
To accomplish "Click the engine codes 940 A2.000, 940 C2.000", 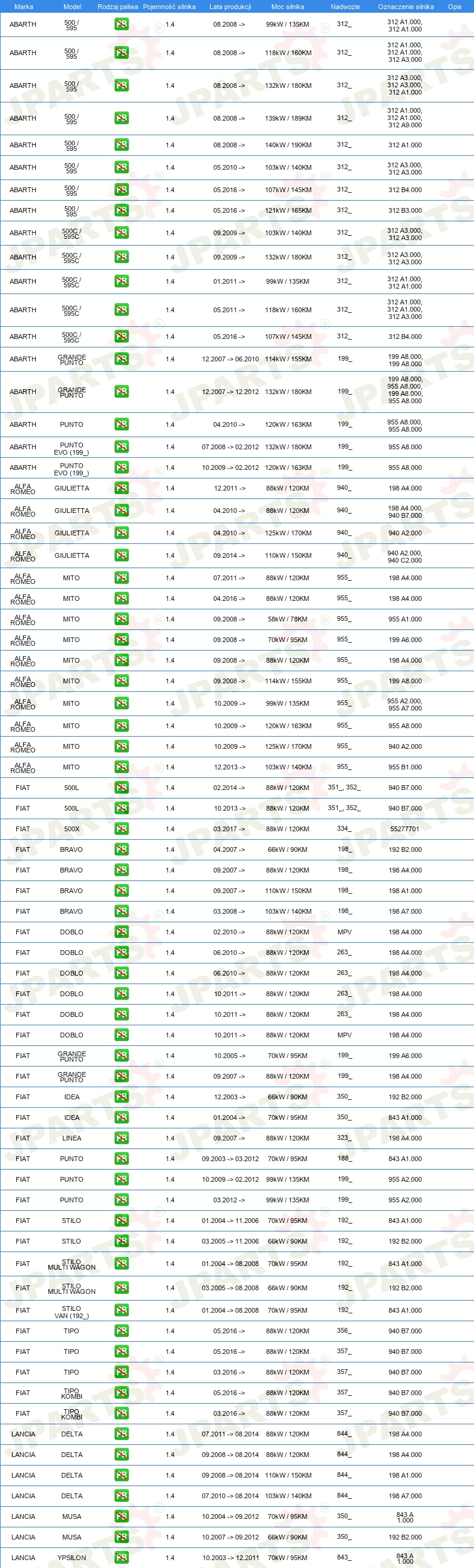I will tap(405, 557).
